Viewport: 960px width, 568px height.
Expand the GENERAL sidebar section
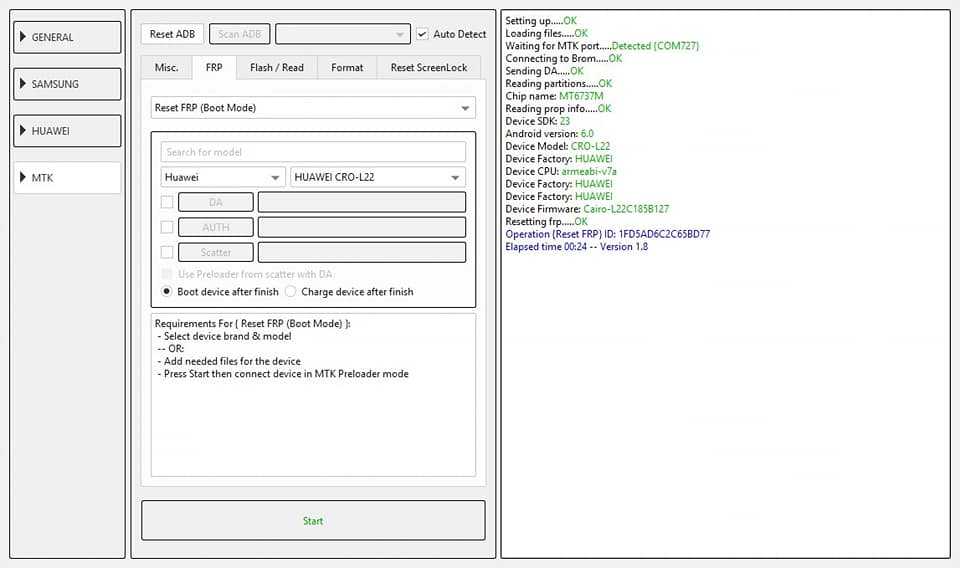coord(67,37)
